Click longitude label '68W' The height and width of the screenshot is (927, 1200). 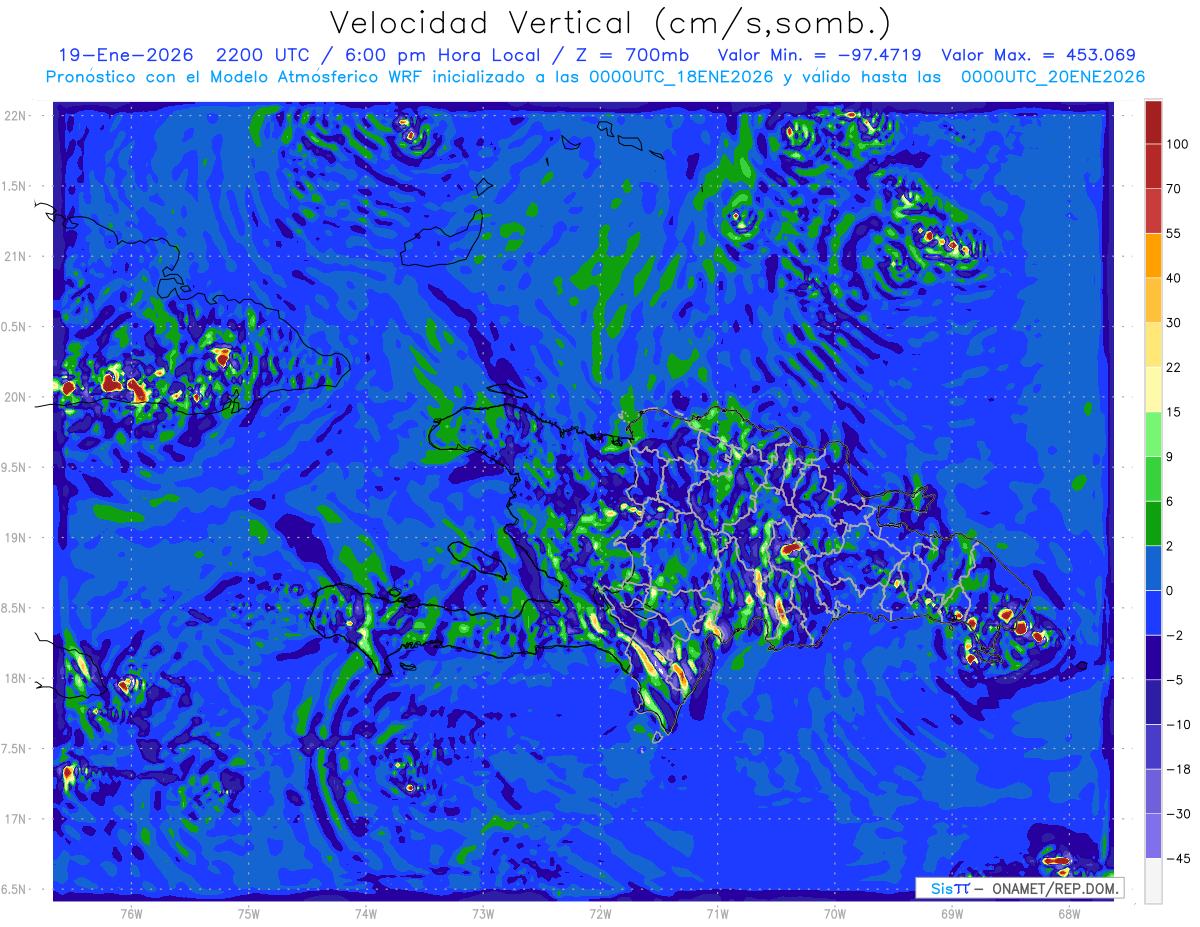1068,913
